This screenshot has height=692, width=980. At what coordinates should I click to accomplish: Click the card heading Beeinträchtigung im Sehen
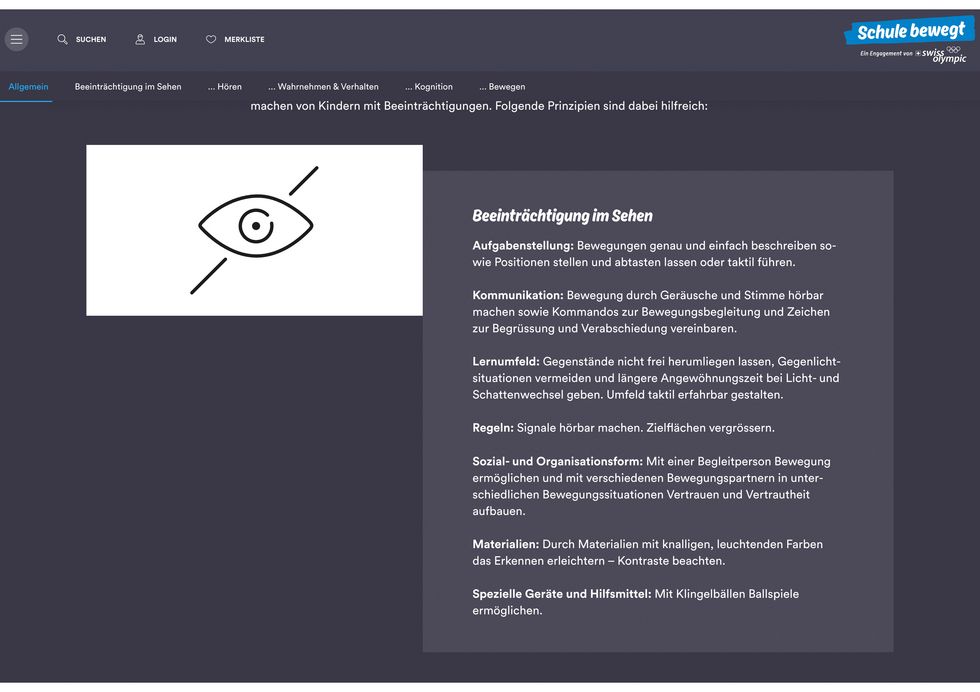click(562, 215)
